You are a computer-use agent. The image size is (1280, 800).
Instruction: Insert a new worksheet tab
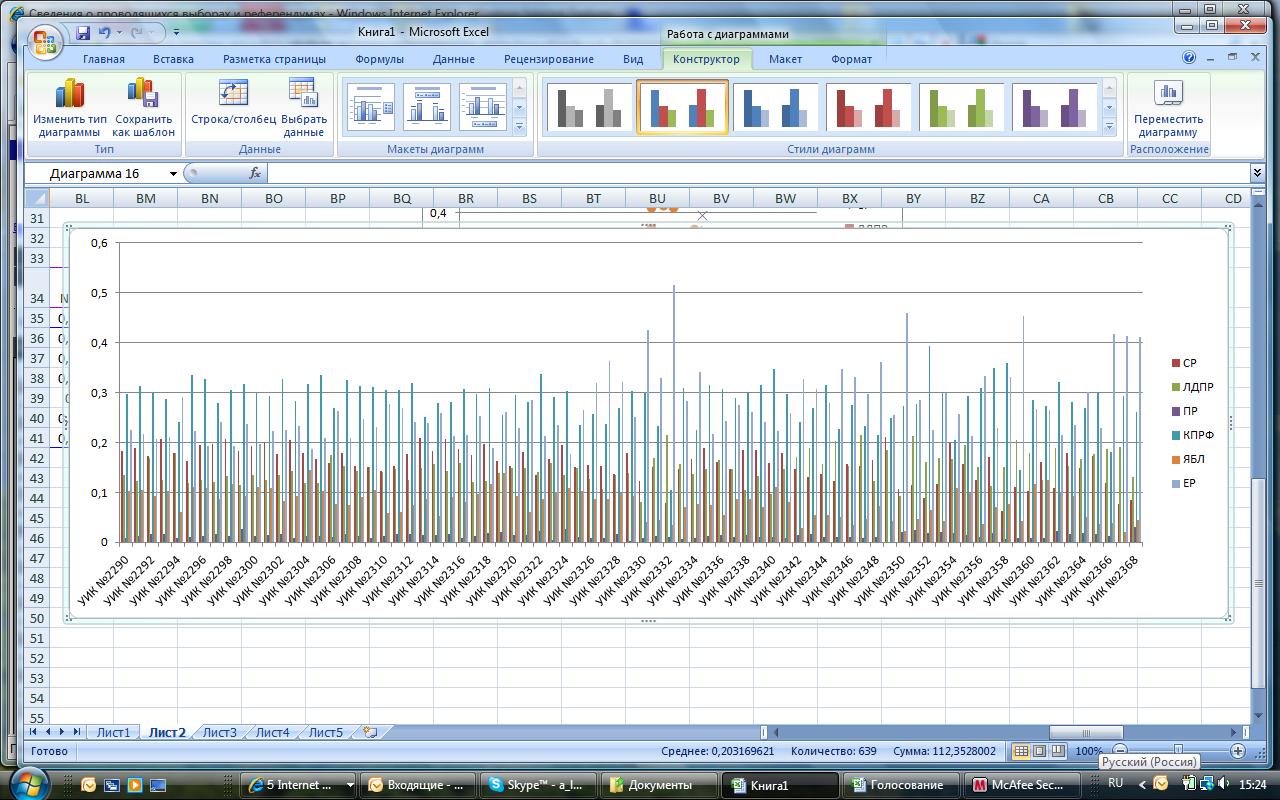(x=370, y=732)
